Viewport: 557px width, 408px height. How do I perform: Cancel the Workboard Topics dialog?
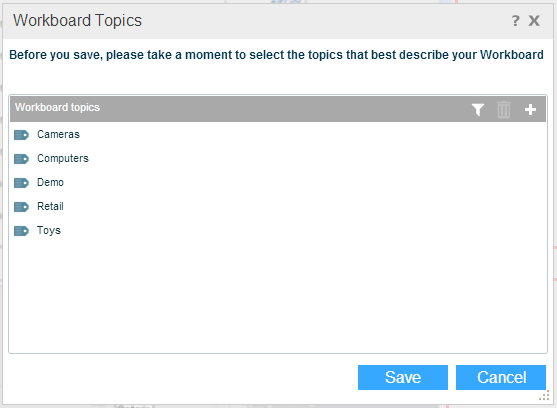point(501,377)
